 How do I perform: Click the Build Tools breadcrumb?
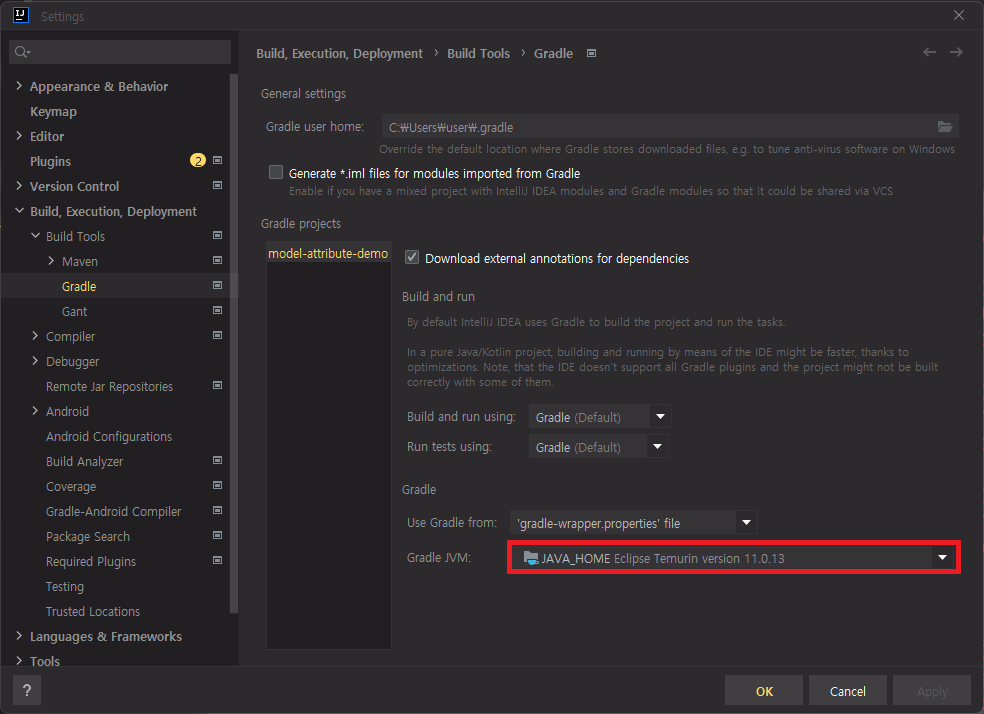tap(478, 54)
